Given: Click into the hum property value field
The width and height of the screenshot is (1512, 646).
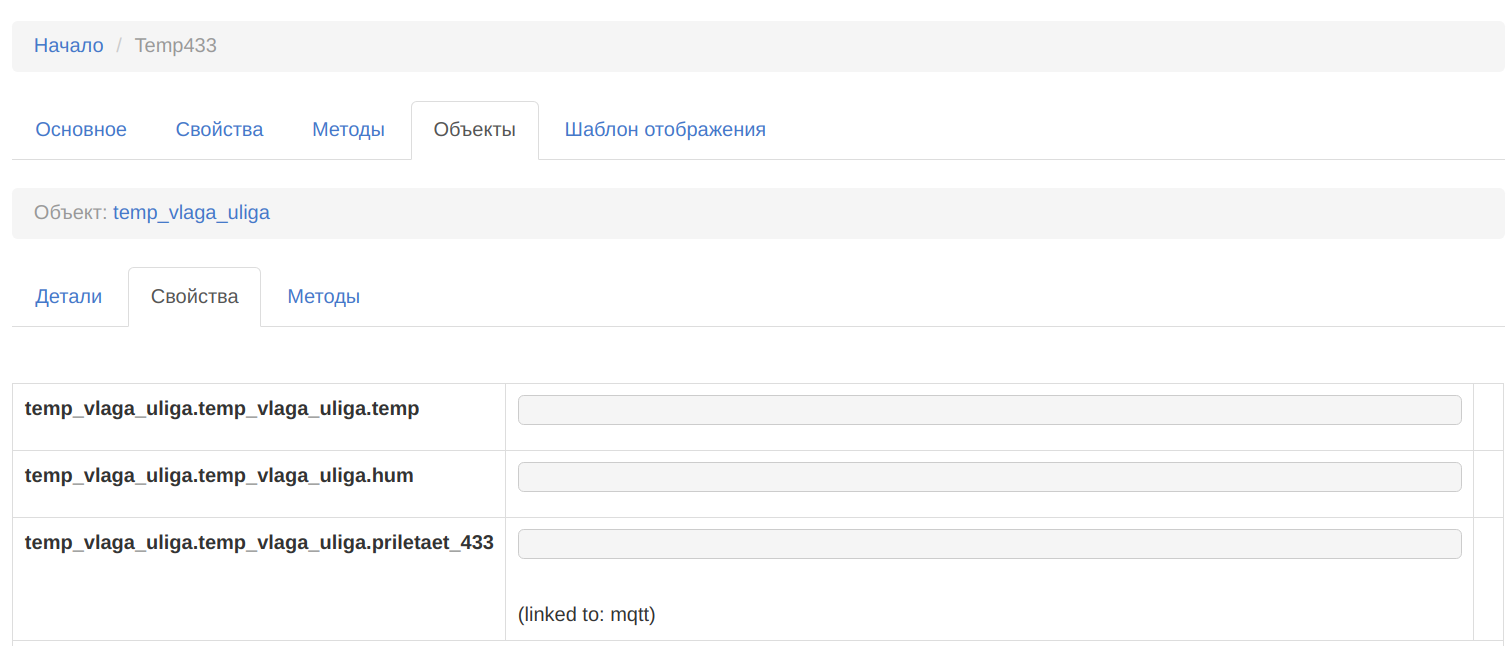Looking at the screenshot, I should coord(989,477).
